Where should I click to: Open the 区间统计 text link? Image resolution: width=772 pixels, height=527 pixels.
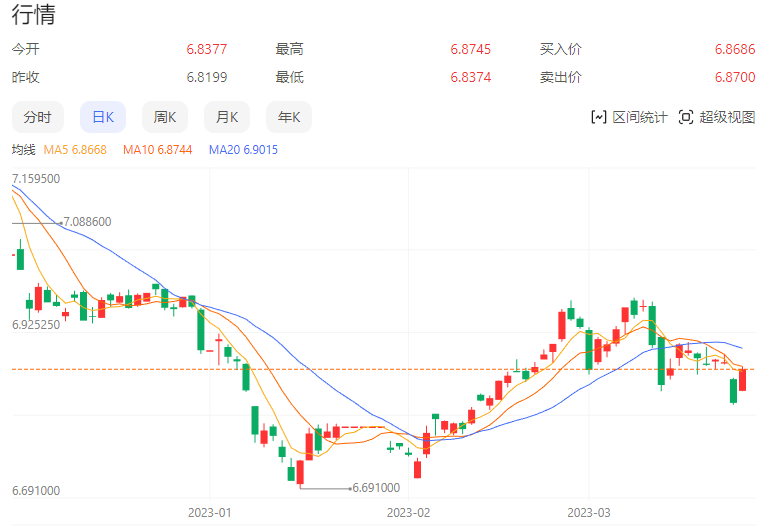(640, 117)
